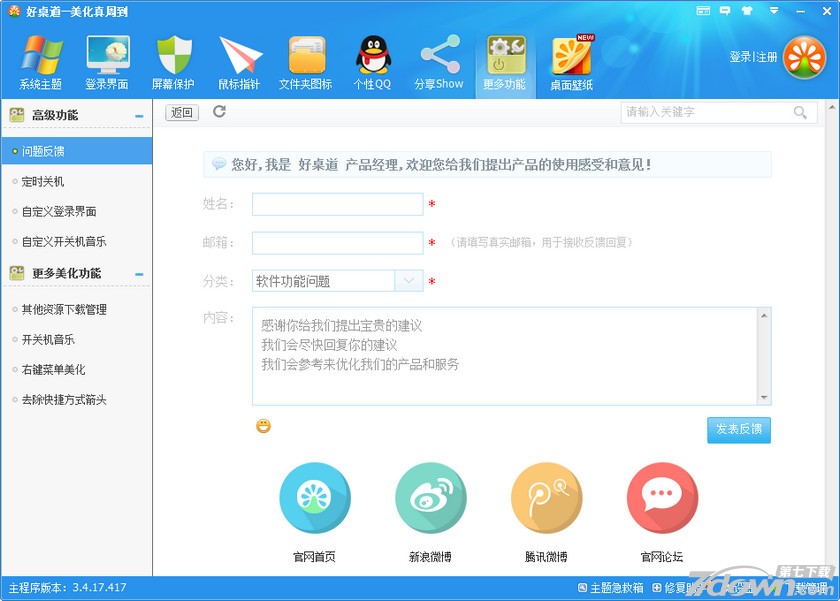This screenshot has height=601, width=840.
Task: Click the 返回 button
Action: pos(182,112)
